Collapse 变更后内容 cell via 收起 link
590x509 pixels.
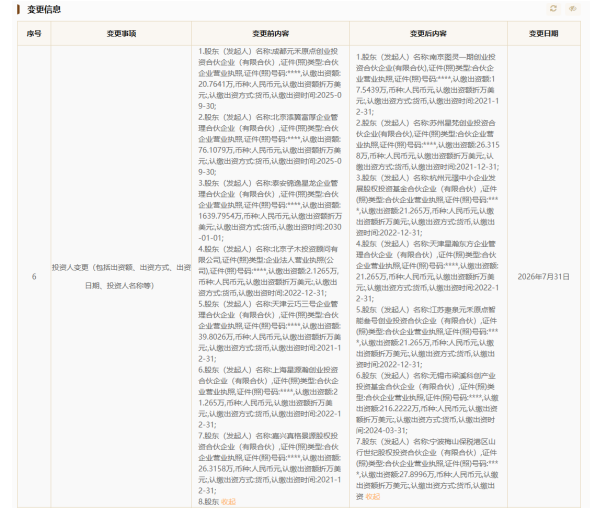point(373,497)
